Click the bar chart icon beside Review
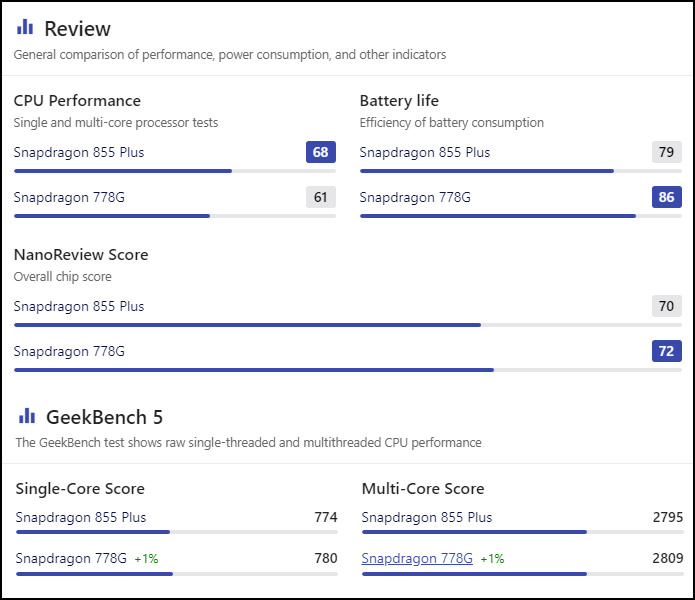Screen dimensions: 695x600 click(x=25, y=27)
